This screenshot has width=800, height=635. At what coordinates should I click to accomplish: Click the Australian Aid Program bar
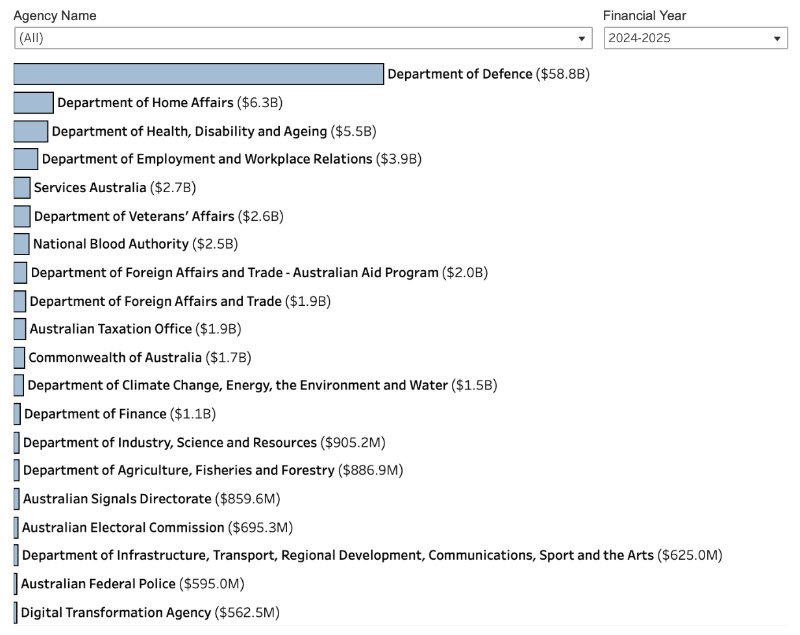[18, 272]
